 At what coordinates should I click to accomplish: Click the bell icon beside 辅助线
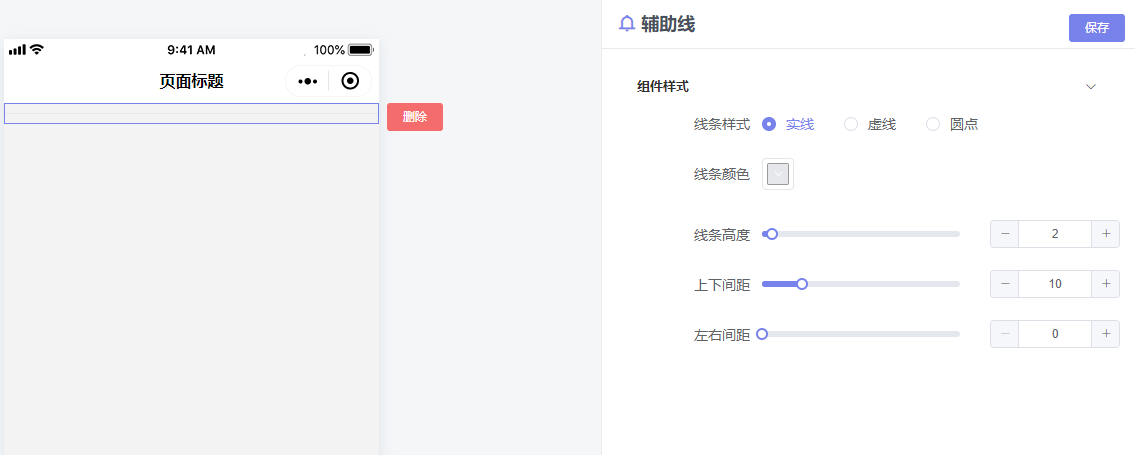tap(627, 24)
